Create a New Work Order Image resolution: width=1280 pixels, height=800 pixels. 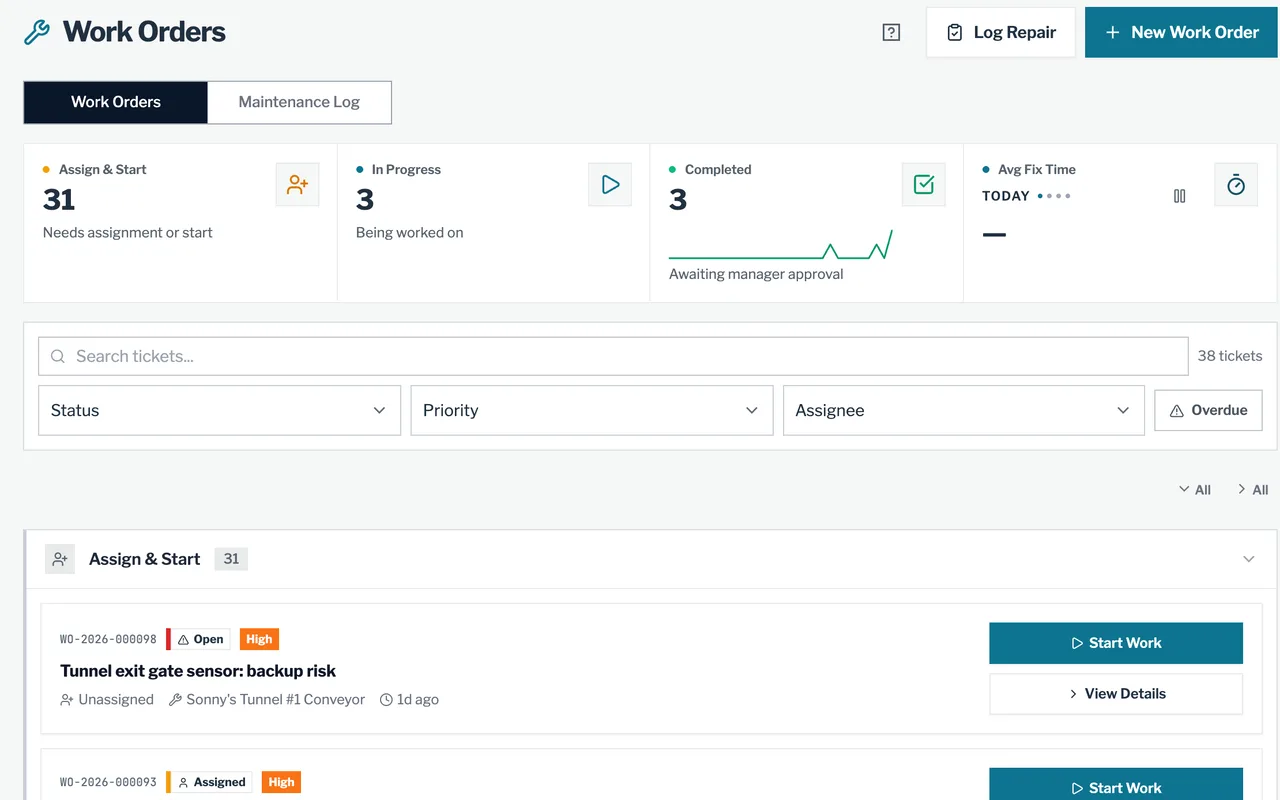point(1181,32)
